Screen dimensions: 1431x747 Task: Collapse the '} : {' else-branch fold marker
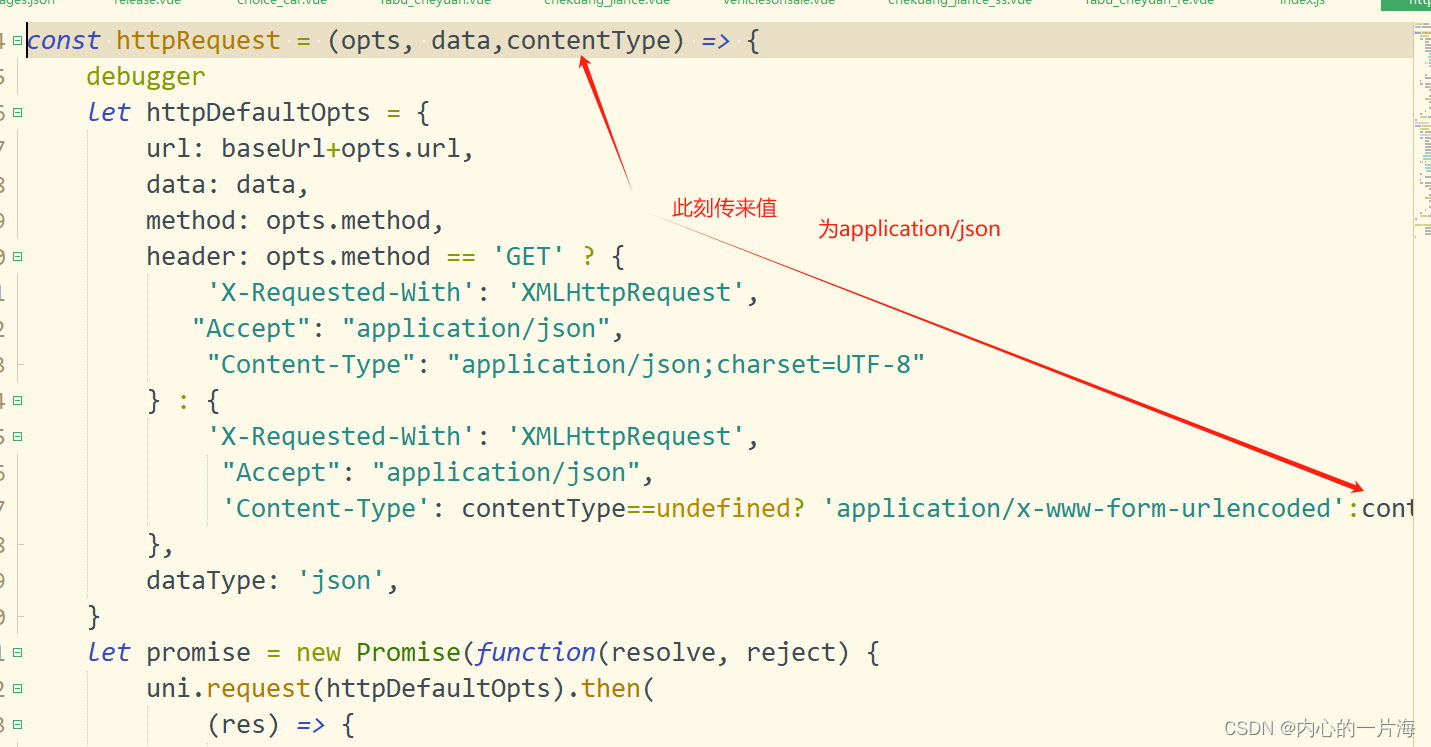point(17,401)
